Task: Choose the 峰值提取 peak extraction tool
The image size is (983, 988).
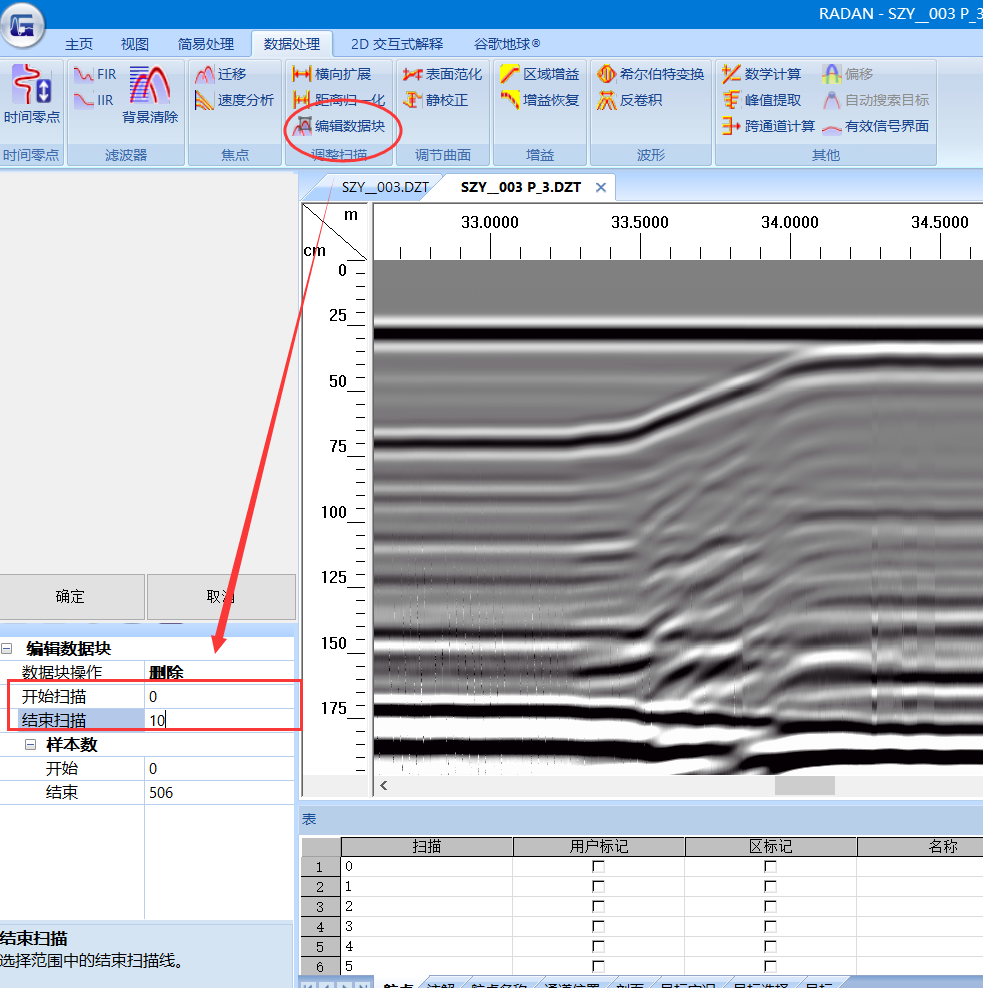Action: click(x=762, y=100)
